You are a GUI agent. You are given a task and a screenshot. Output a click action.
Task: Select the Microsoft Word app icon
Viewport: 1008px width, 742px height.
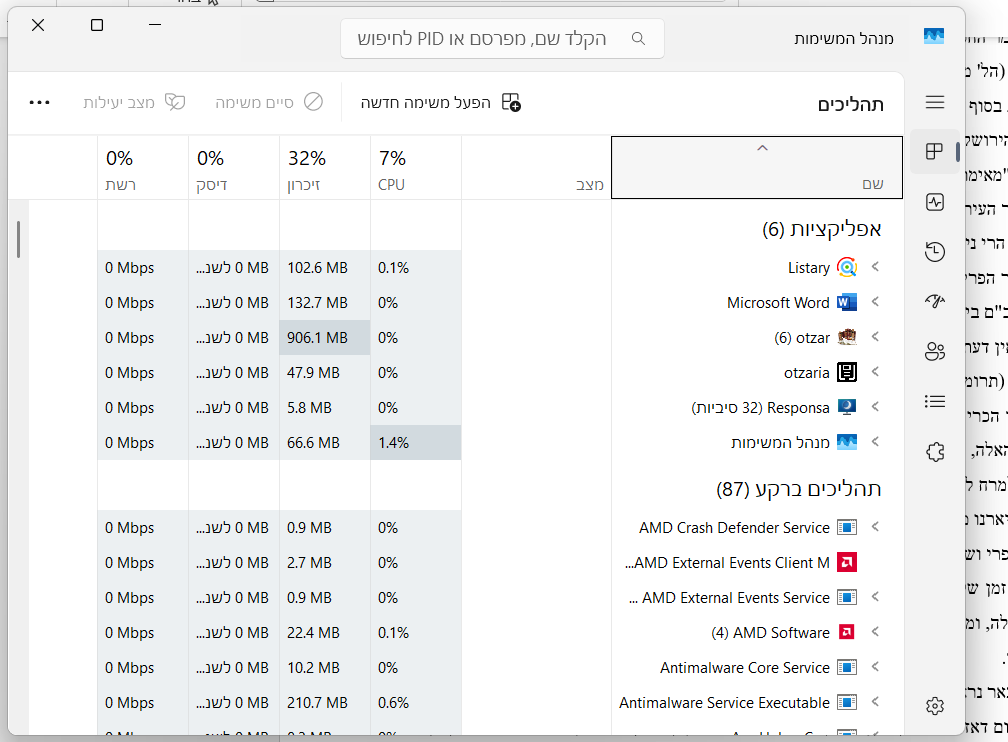coord(847,302)
